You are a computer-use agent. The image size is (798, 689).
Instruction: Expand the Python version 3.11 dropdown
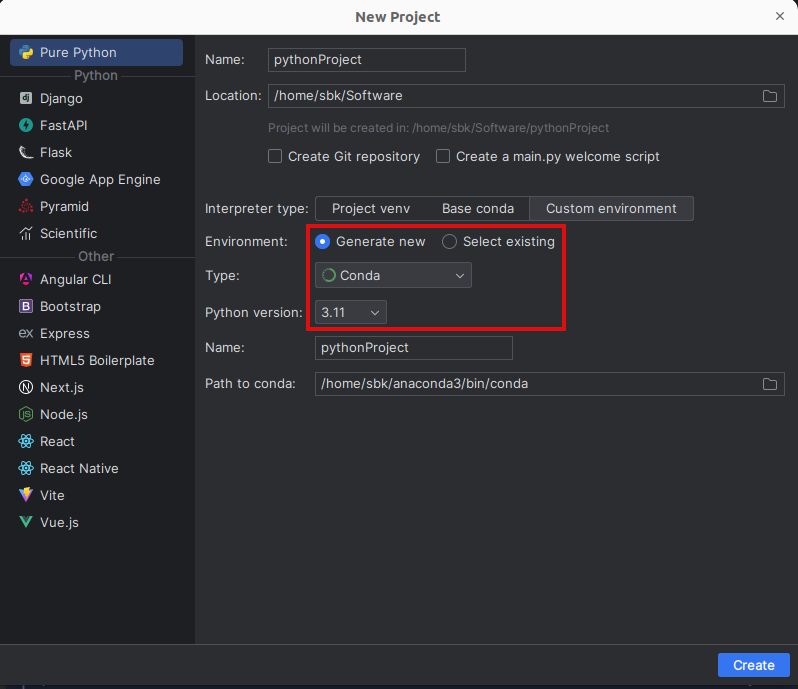click(350, 313)
